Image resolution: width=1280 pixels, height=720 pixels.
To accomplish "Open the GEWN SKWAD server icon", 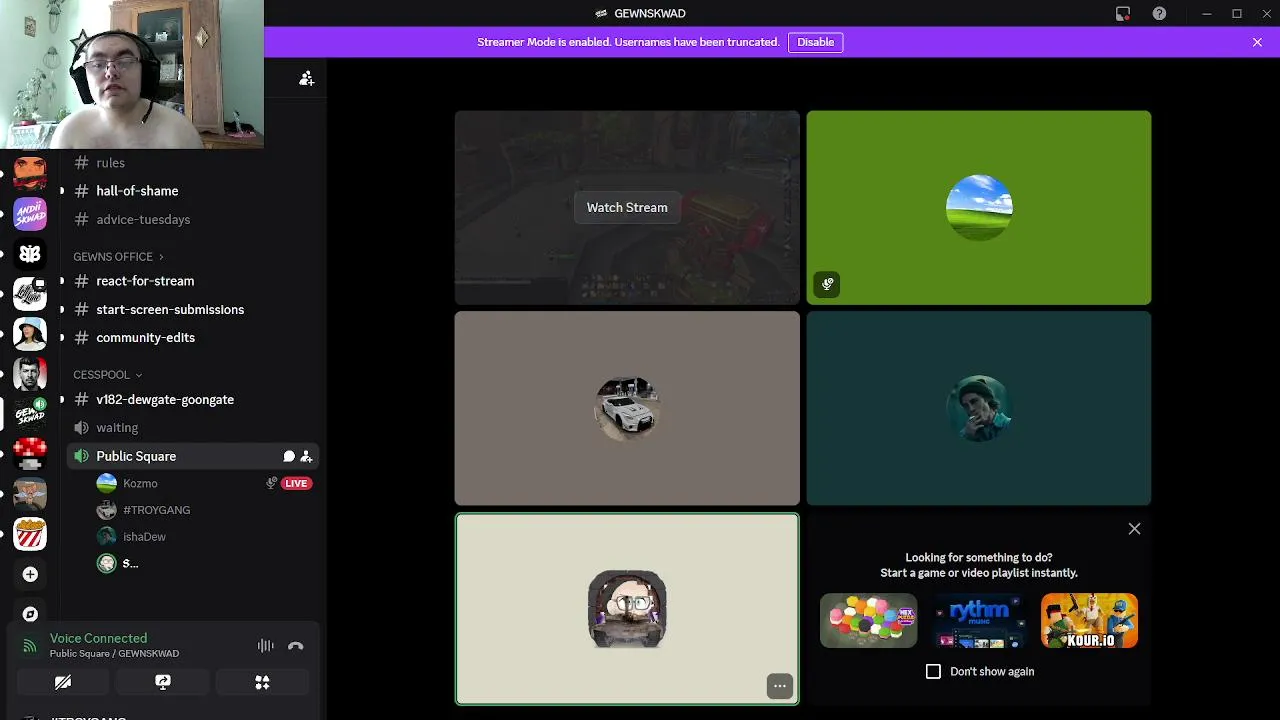I will click(30, 414).
